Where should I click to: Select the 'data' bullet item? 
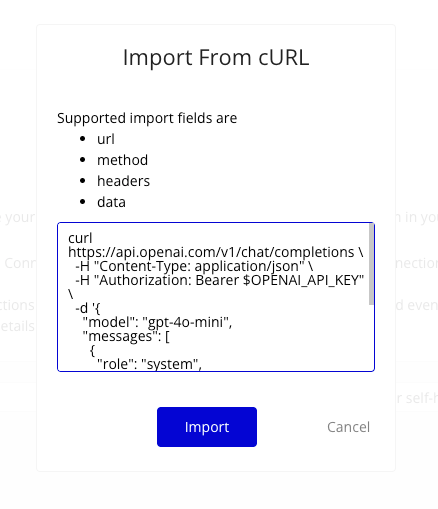pos(111,202)
